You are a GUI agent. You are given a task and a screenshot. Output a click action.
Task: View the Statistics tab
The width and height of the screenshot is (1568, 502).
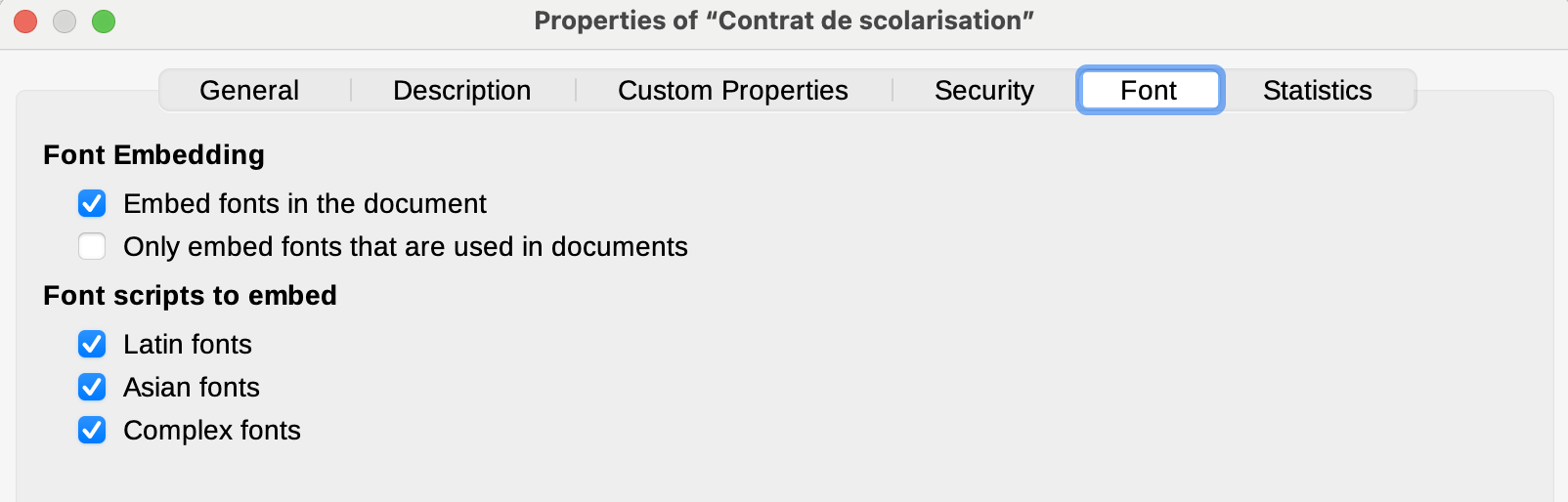[1318, 90]
